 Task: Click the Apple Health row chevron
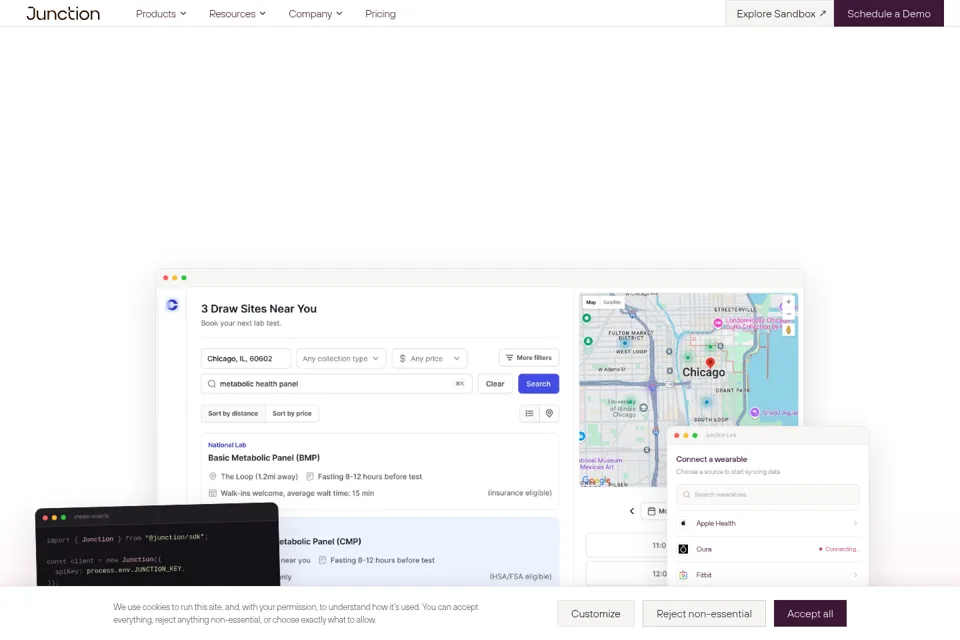tap(855, 523)
